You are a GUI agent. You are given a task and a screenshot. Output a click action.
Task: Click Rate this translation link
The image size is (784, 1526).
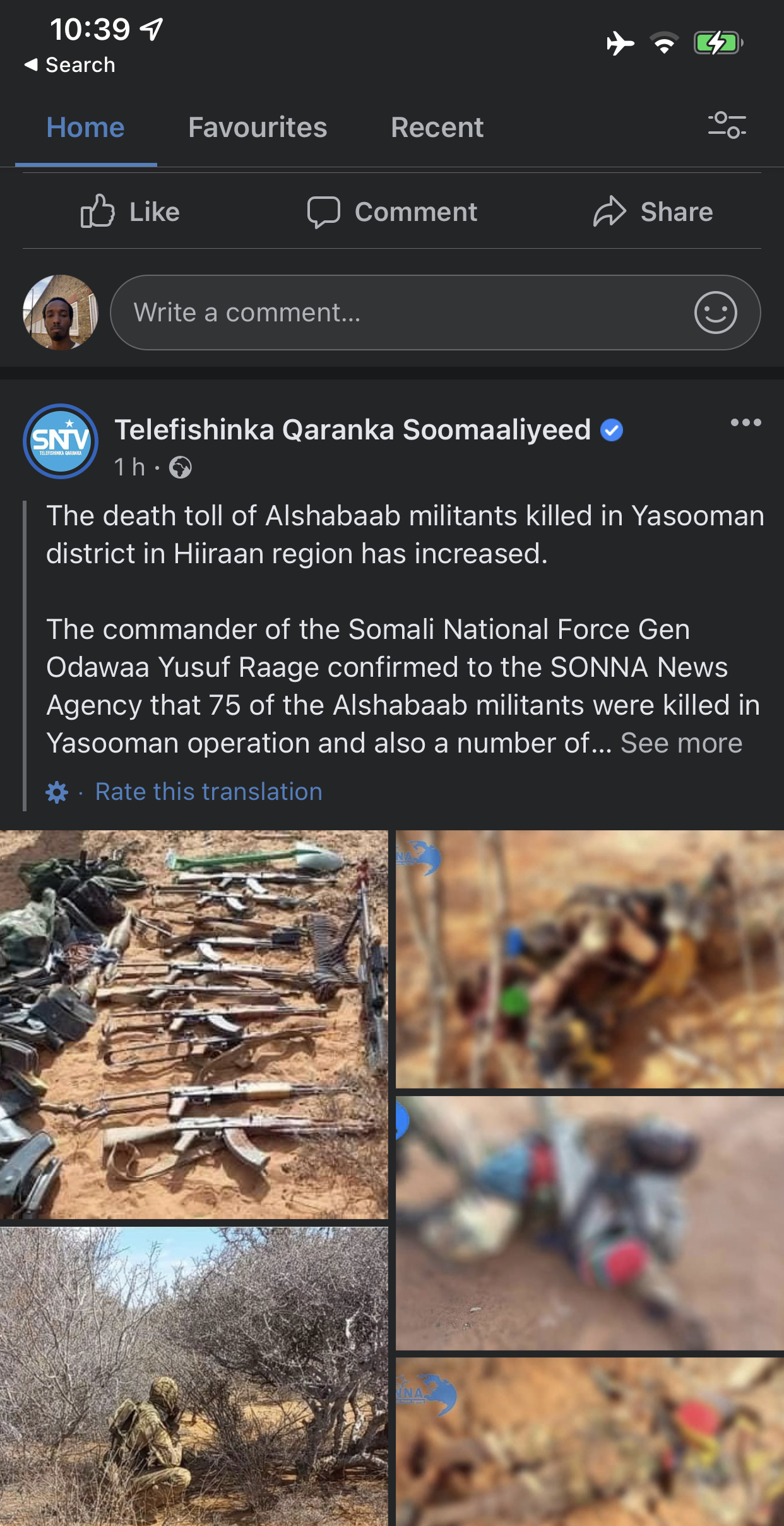click(208, 792)
